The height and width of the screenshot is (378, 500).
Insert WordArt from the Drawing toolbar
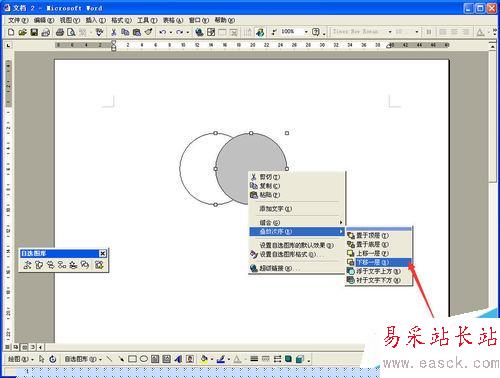coord(178,359)
